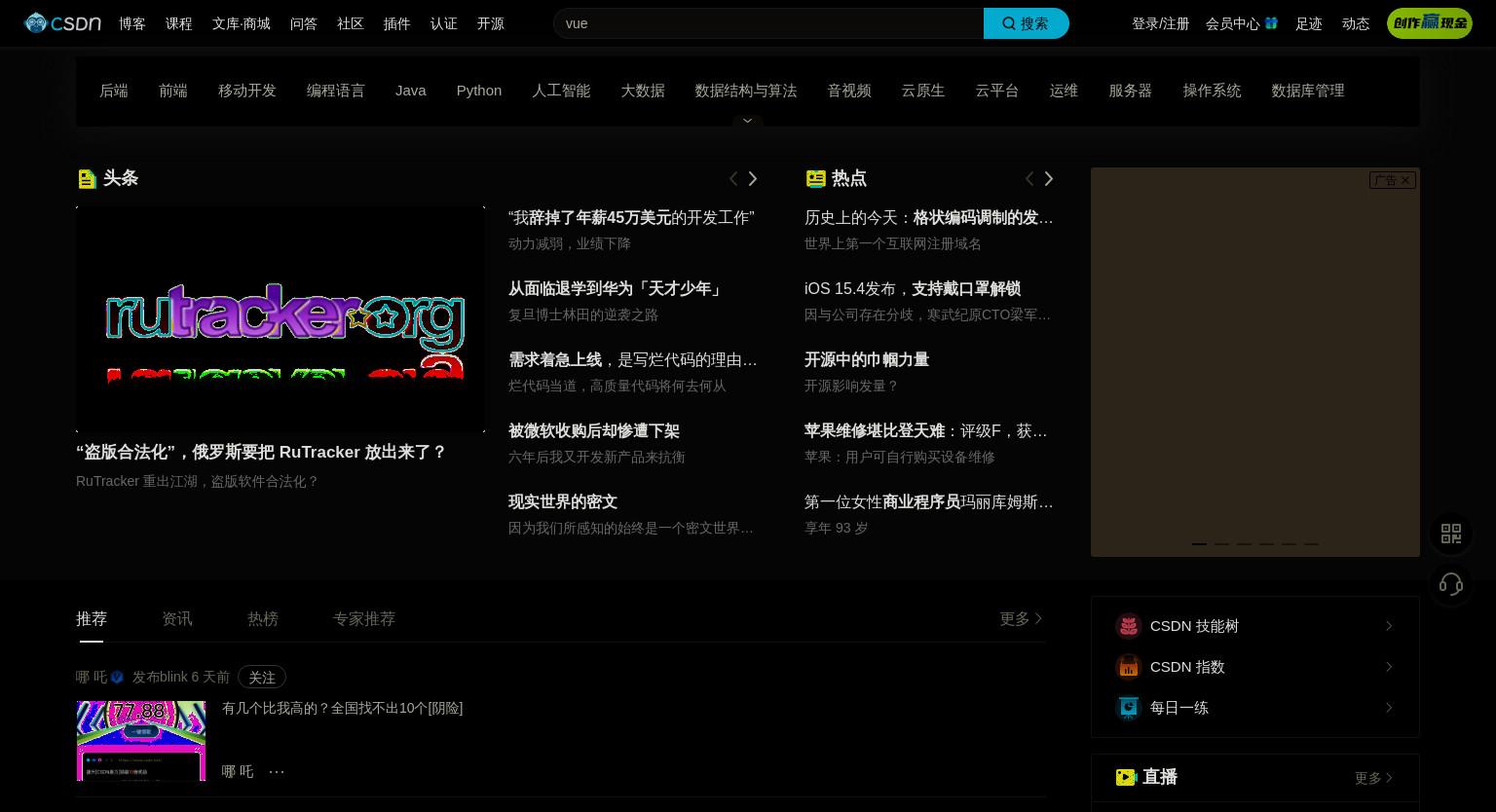1496x812 pixels.
Task: Open the headline “盗版合法化”，俄罗斯要把 RuTracker 放出来了
Action: click(261, 453)
